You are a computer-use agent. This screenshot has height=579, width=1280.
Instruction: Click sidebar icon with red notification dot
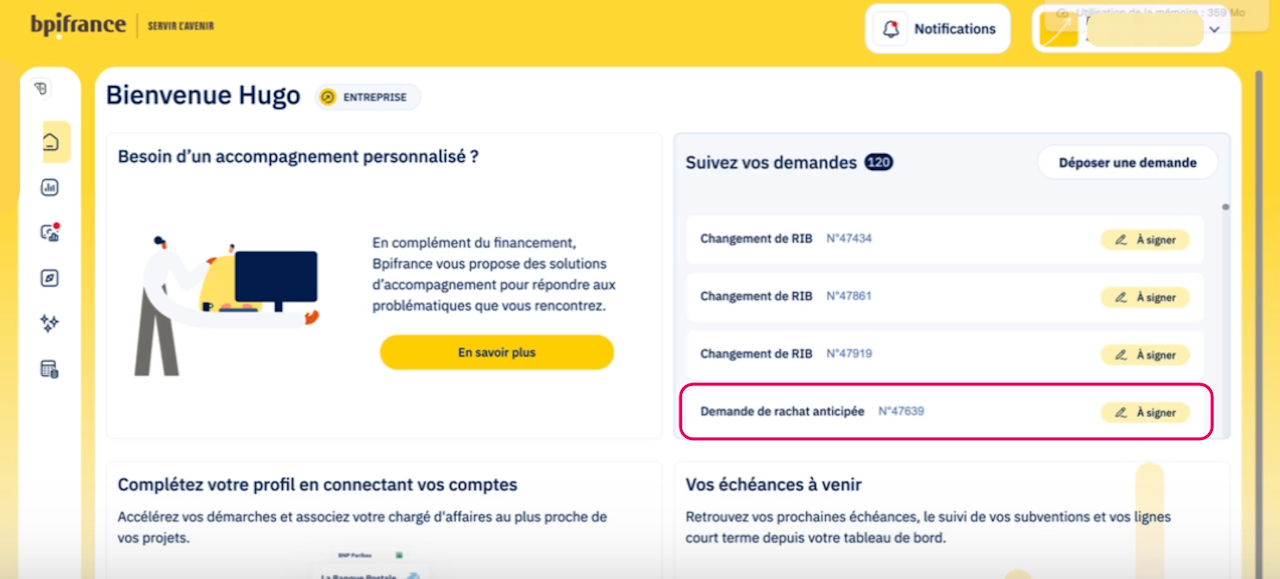point(50,232)
